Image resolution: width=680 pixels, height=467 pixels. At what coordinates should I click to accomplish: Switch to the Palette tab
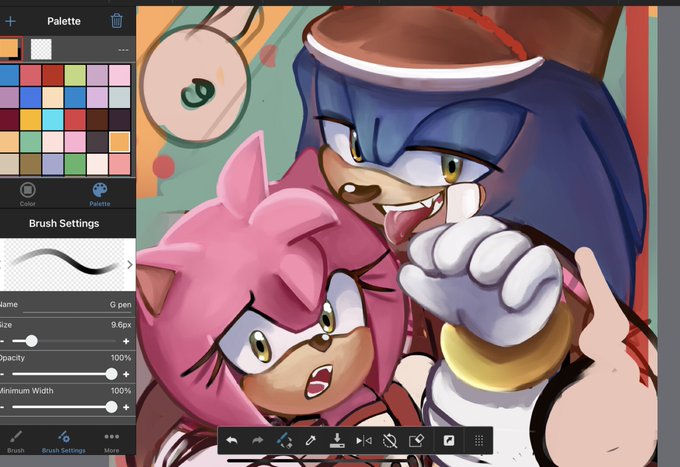click(100, 194)
